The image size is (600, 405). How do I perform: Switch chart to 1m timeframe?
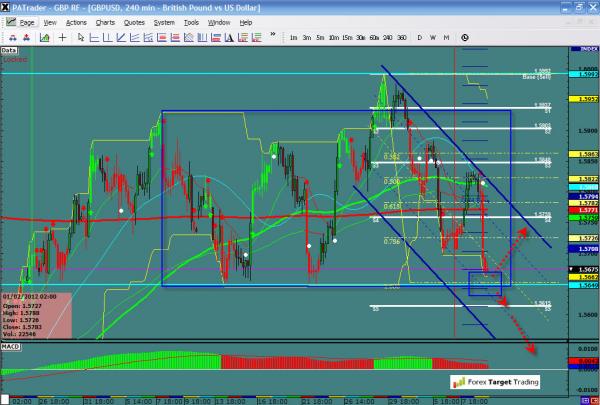293,38
